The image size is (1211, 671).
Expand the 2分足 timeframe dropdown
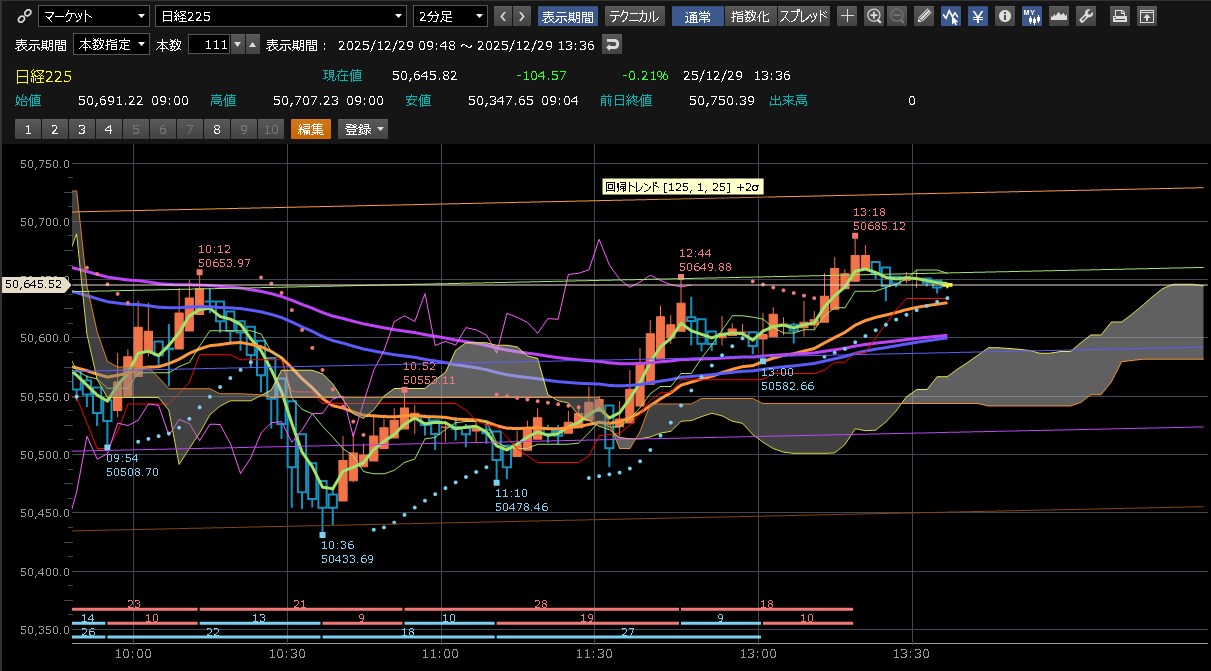tap(451, 16)
